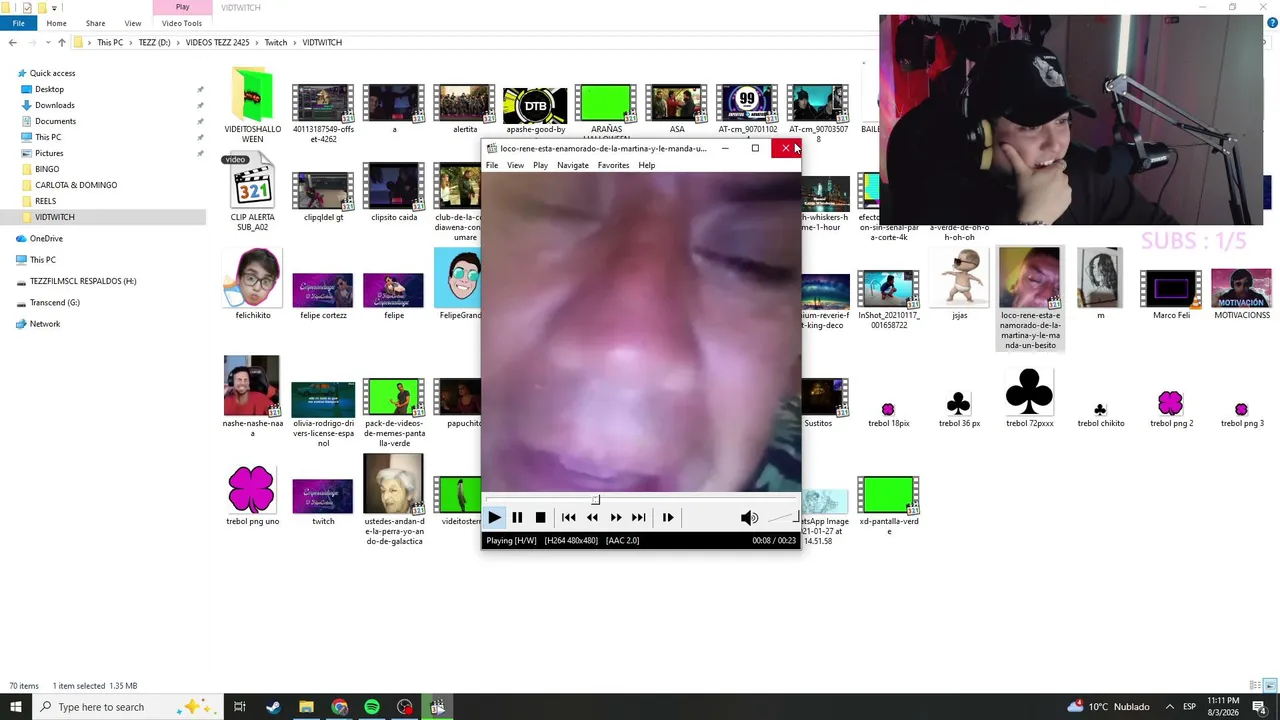
Task: Click the media player volume slider
Action: click(x=783, y=517)
